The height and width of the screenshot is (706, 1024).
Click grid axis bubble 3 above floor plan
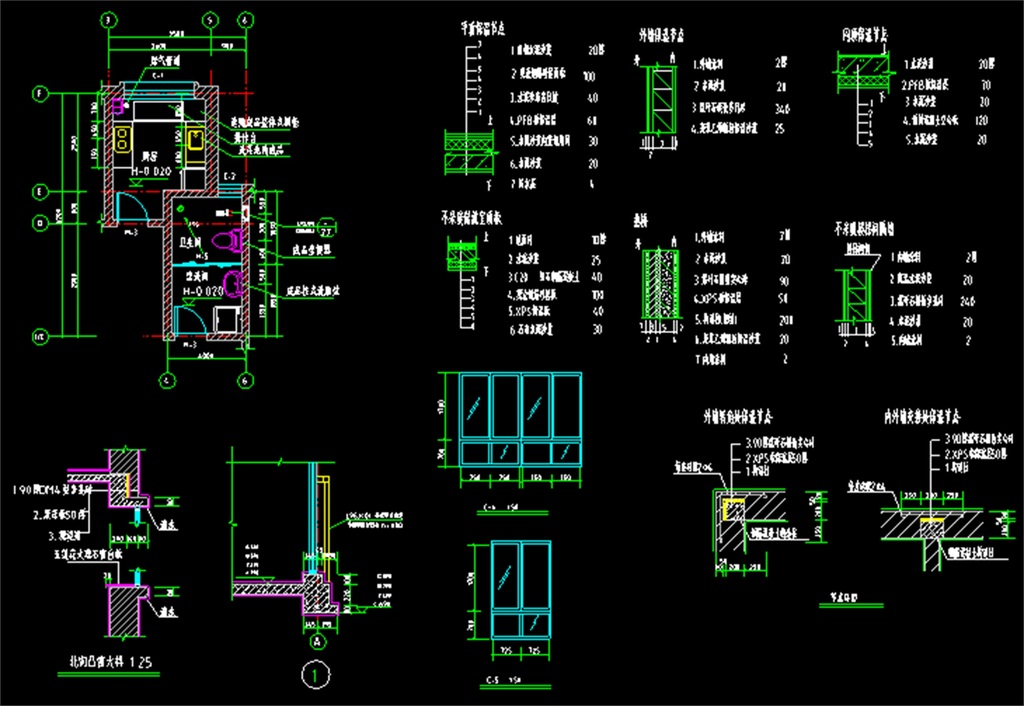tap(108, 19)
